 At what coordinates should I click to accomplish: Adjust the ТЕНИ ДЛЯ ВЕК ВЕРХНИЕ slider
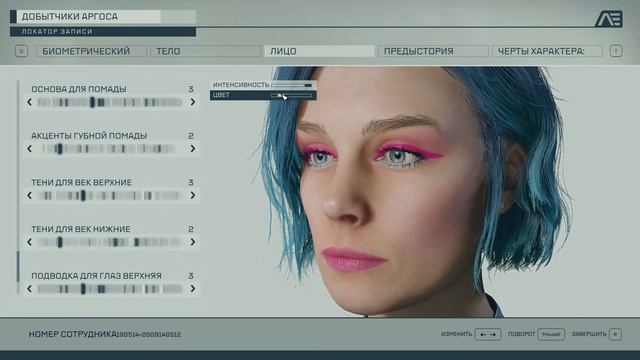[x=110, y=196]
